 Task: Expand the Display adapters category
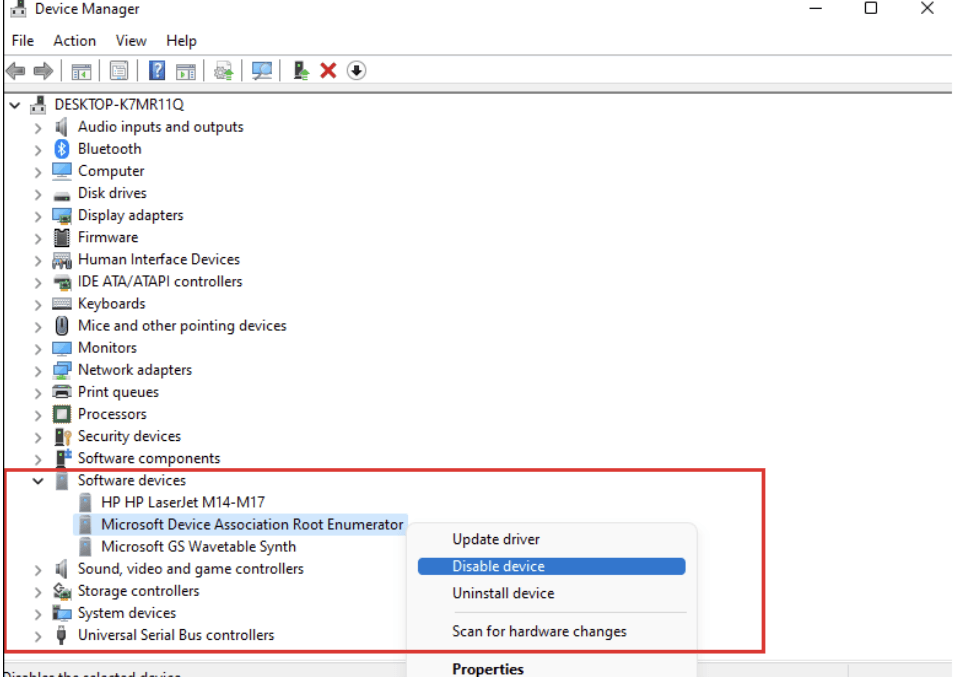(x=38, y=216)
